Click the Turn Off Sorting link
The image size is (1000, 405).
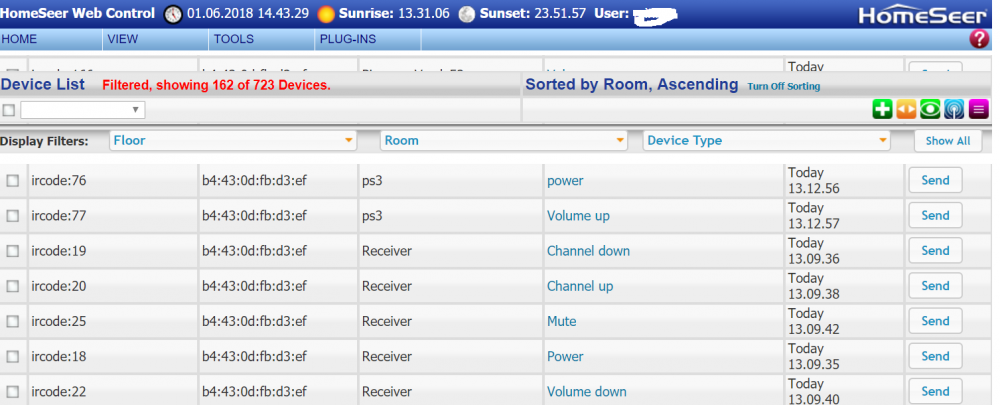click(783, 87)
